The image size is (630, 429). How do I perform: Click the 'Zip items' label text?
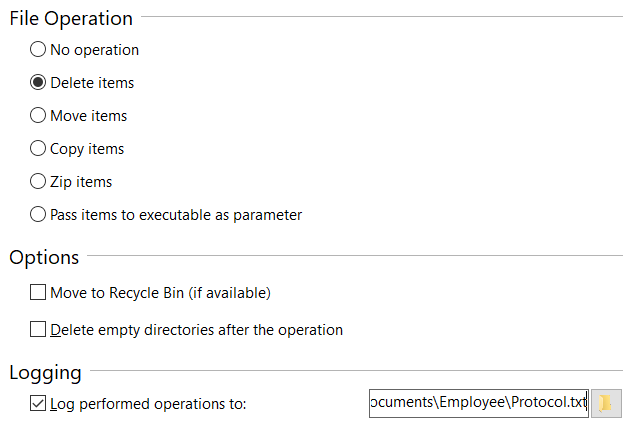[x=81, y=181]
